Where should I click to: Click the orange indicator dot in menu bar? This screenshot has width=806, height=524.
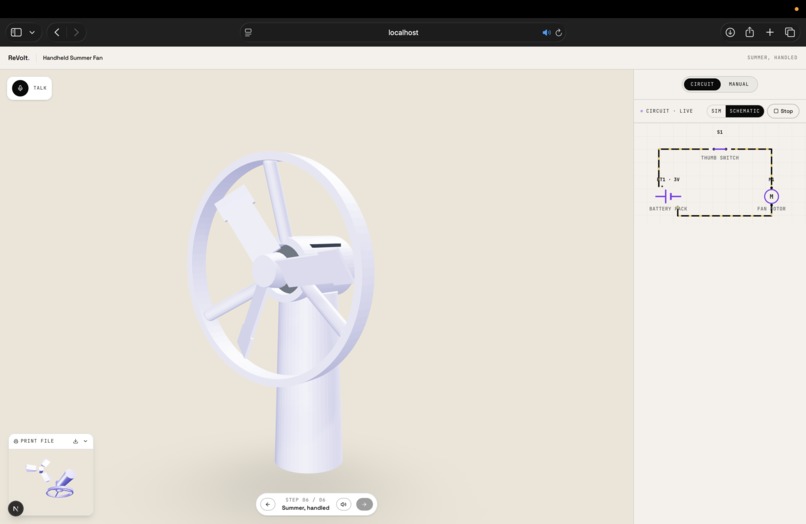pyautogui.click(x=796, y=9)
